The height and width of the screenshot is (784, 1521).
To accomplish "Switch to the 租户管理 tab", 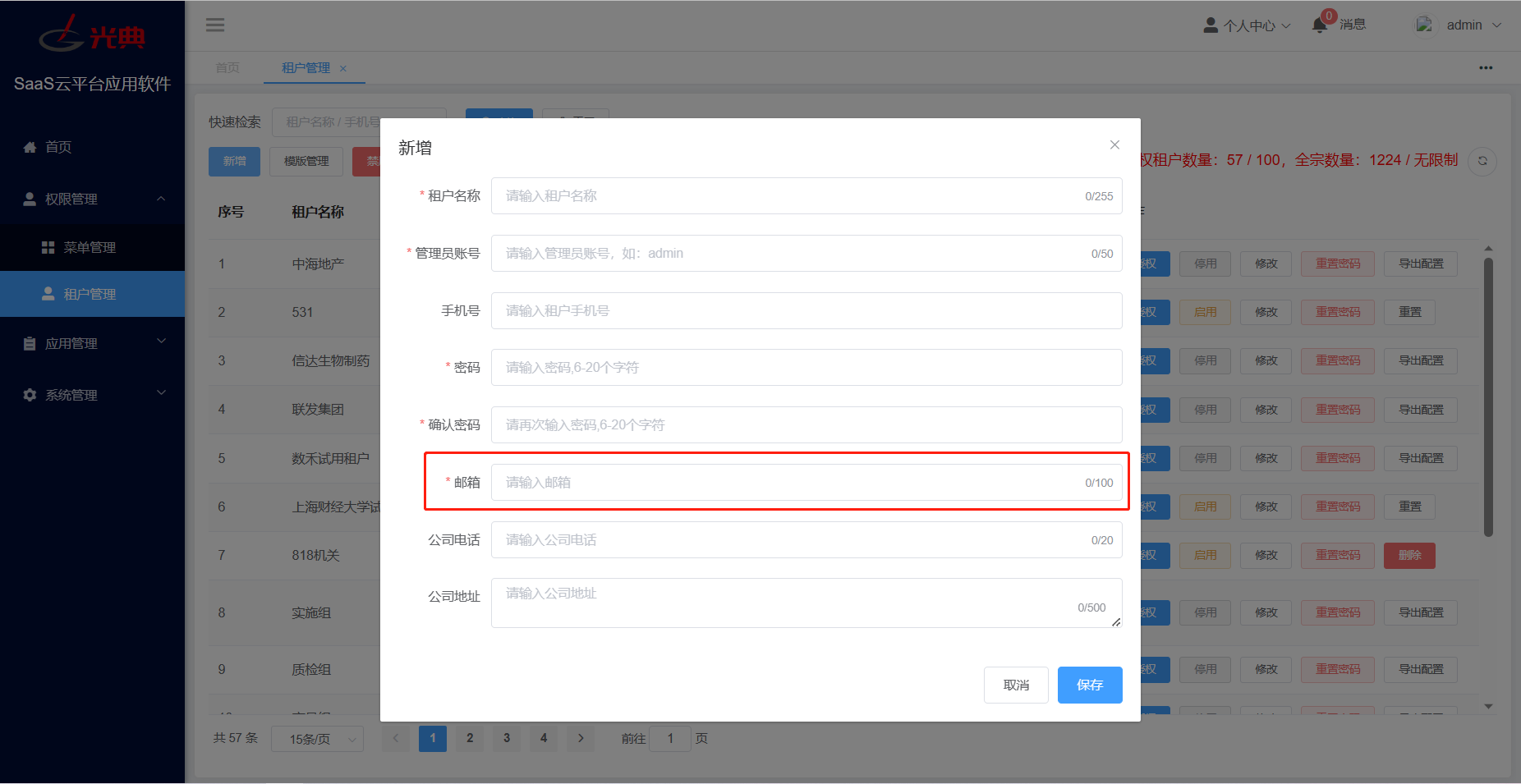I will coord(306,67).
